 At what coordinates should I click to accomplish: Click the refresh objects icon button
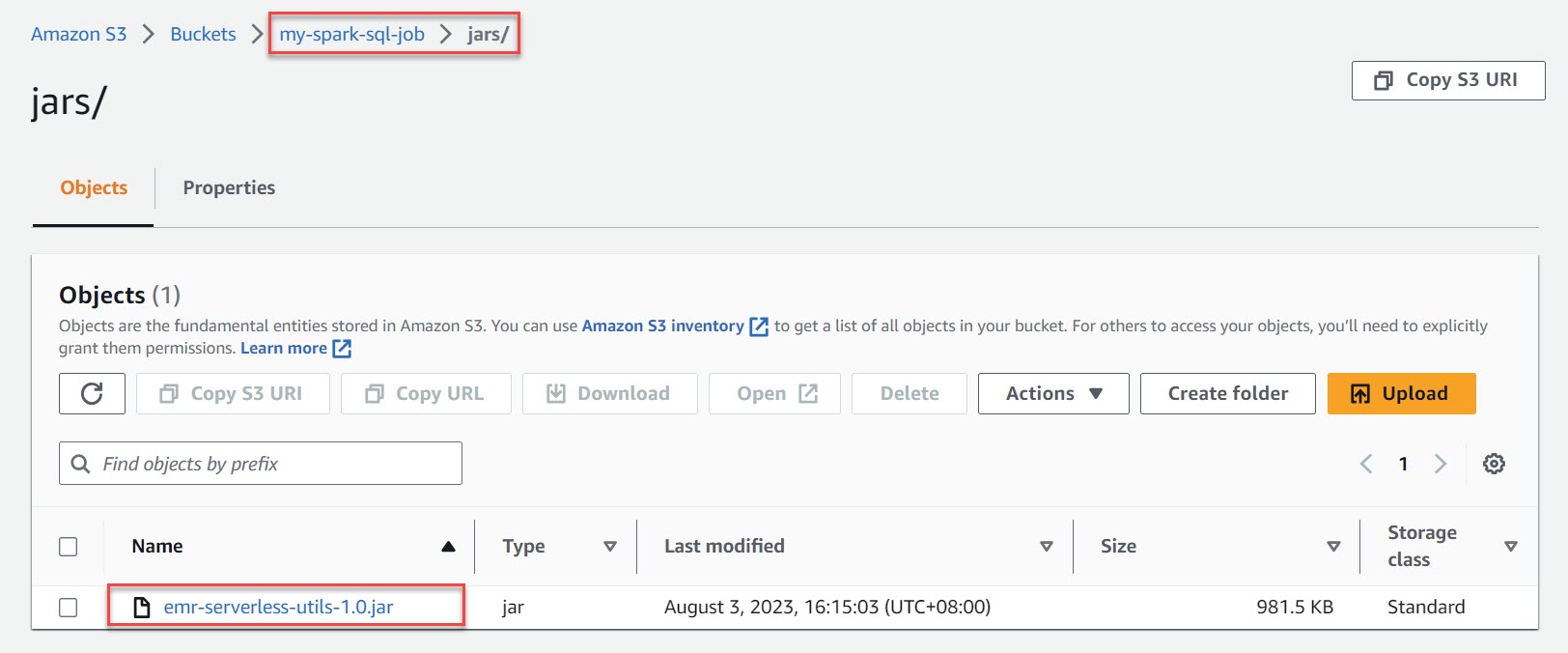click(92, 393)
